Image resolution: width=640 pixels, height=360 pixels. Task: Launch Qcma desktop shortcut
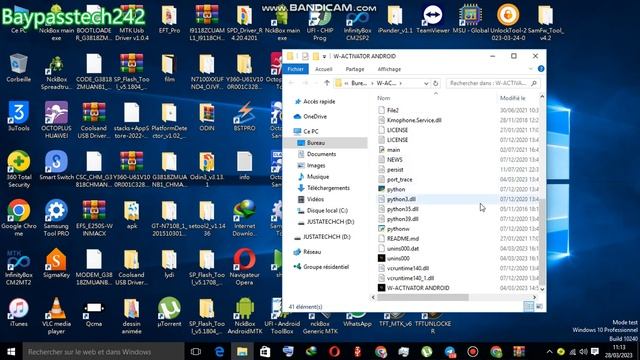click(94, 312)
